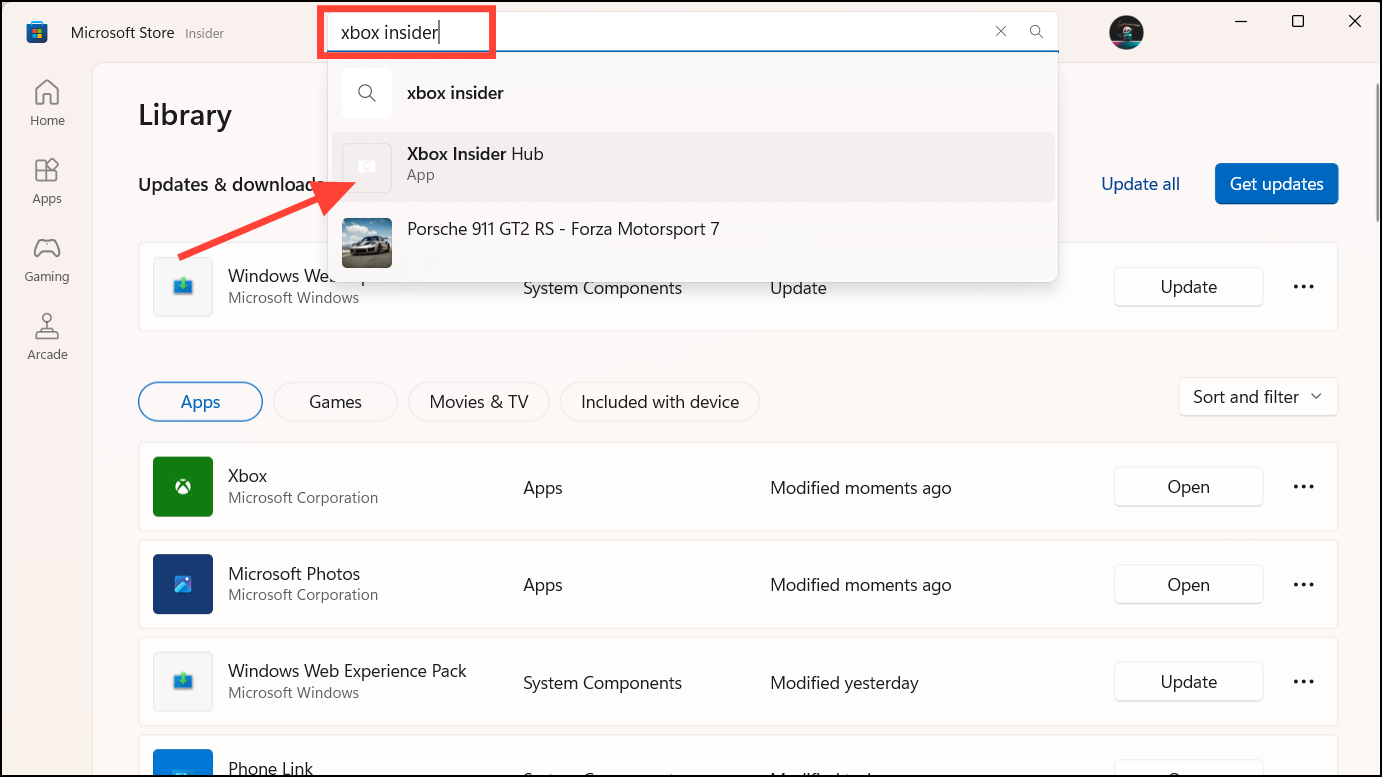
Task: Click the Phone Link app icon
Action: [183, 762]
